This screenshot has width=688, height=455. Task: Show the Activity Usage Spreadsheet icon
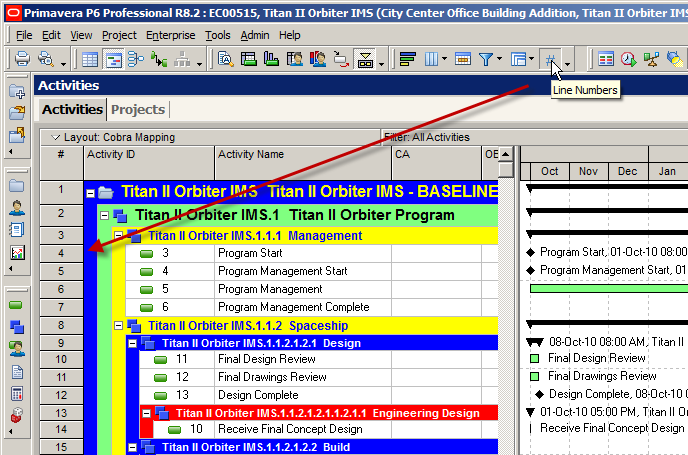point(248,59)
